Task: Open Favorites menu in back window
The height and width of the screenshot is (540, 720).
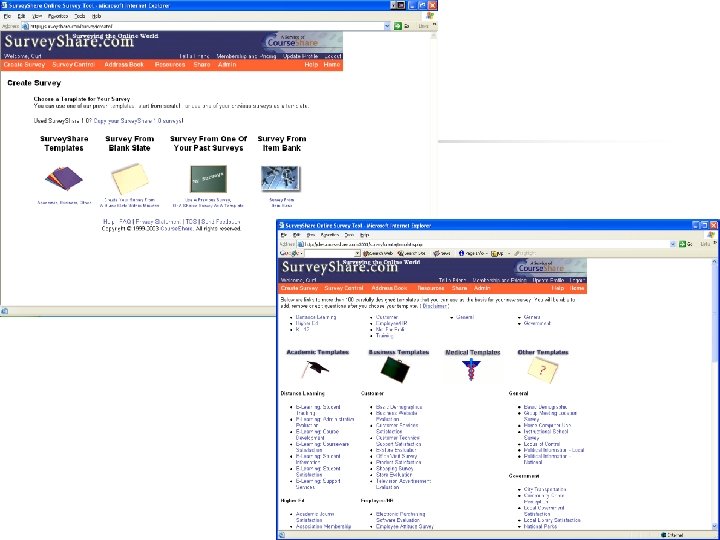Action: (58, 16)
